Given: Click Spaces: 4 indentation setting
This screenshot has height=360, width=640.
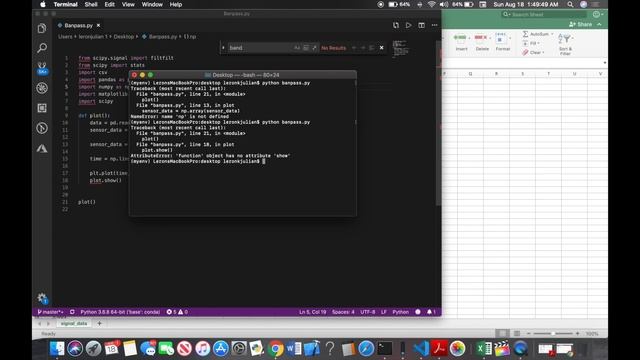Looking at the screenshot, I should click(x=343, y=312).
